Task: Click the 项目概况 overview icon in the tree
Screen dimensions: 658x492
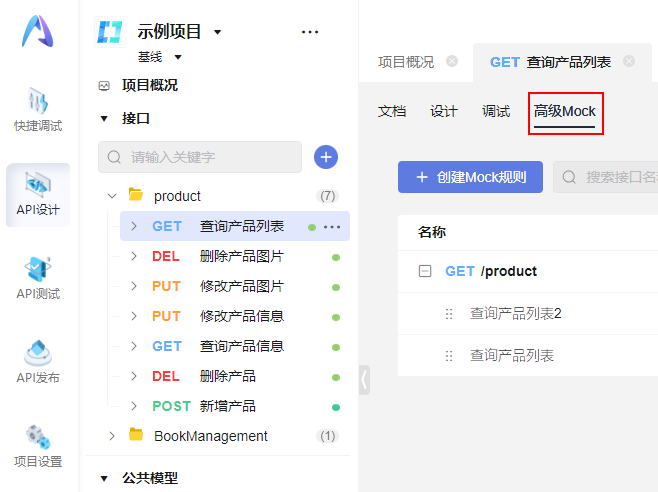Action: pyautogui.click(x=104, y=86)
